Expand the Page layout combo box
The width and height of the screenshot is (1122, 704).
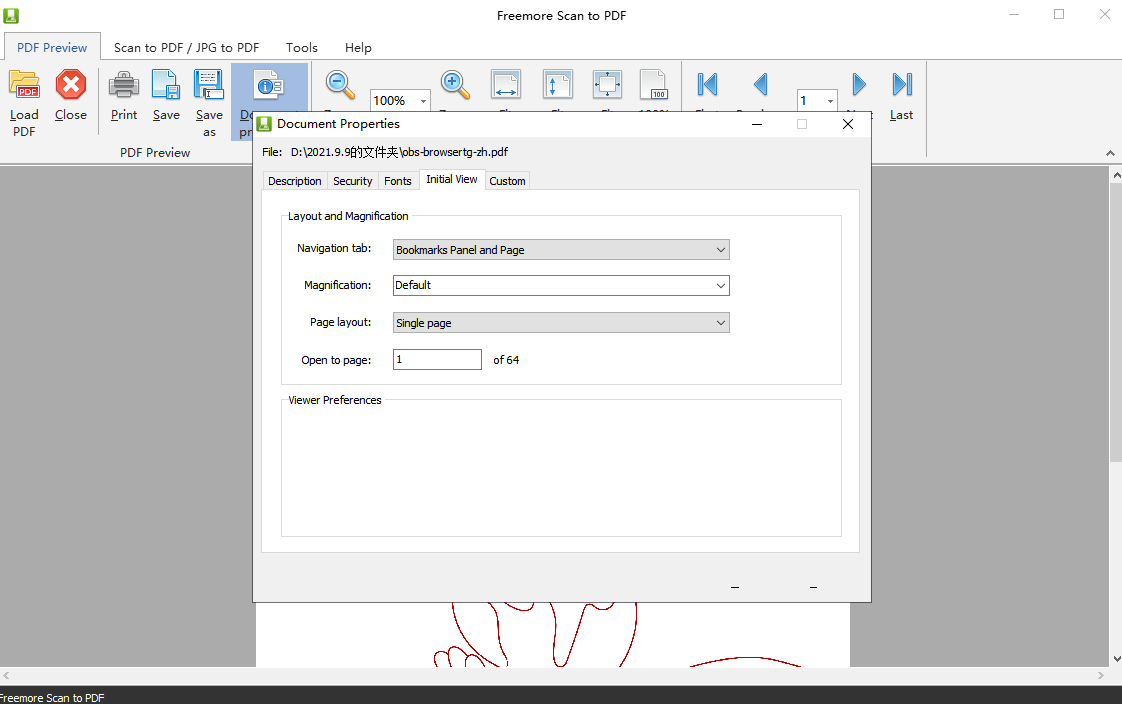(721, 323)
